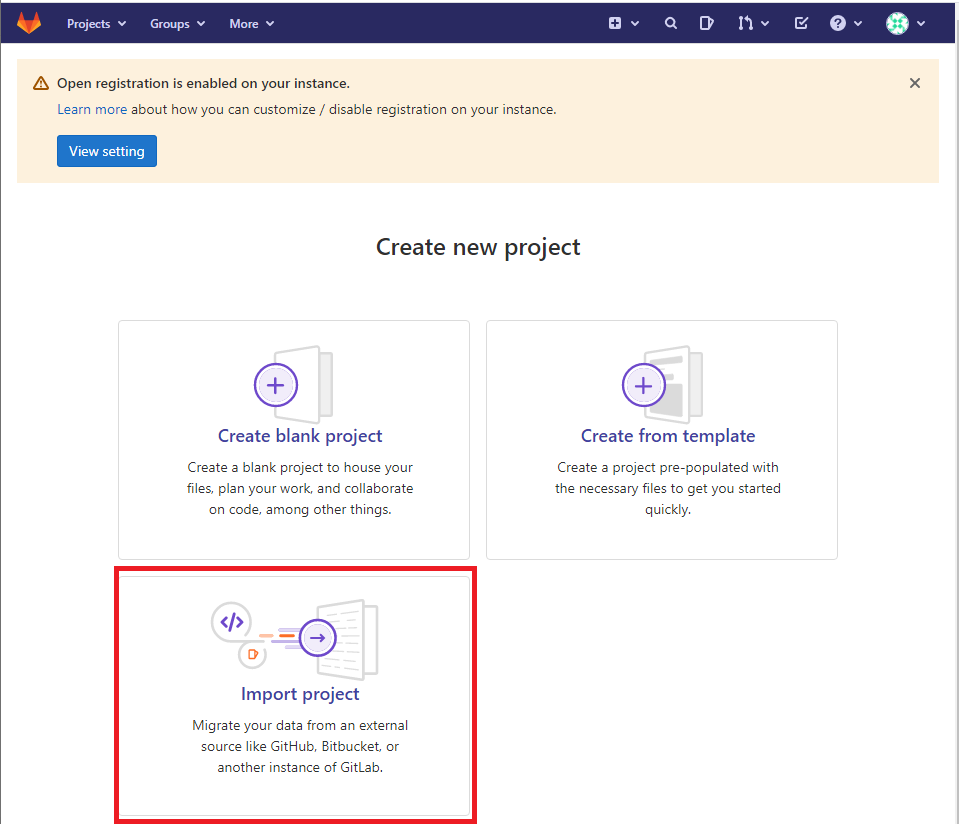Click the GitLab fox logo
959x824 pixels.
29,23
